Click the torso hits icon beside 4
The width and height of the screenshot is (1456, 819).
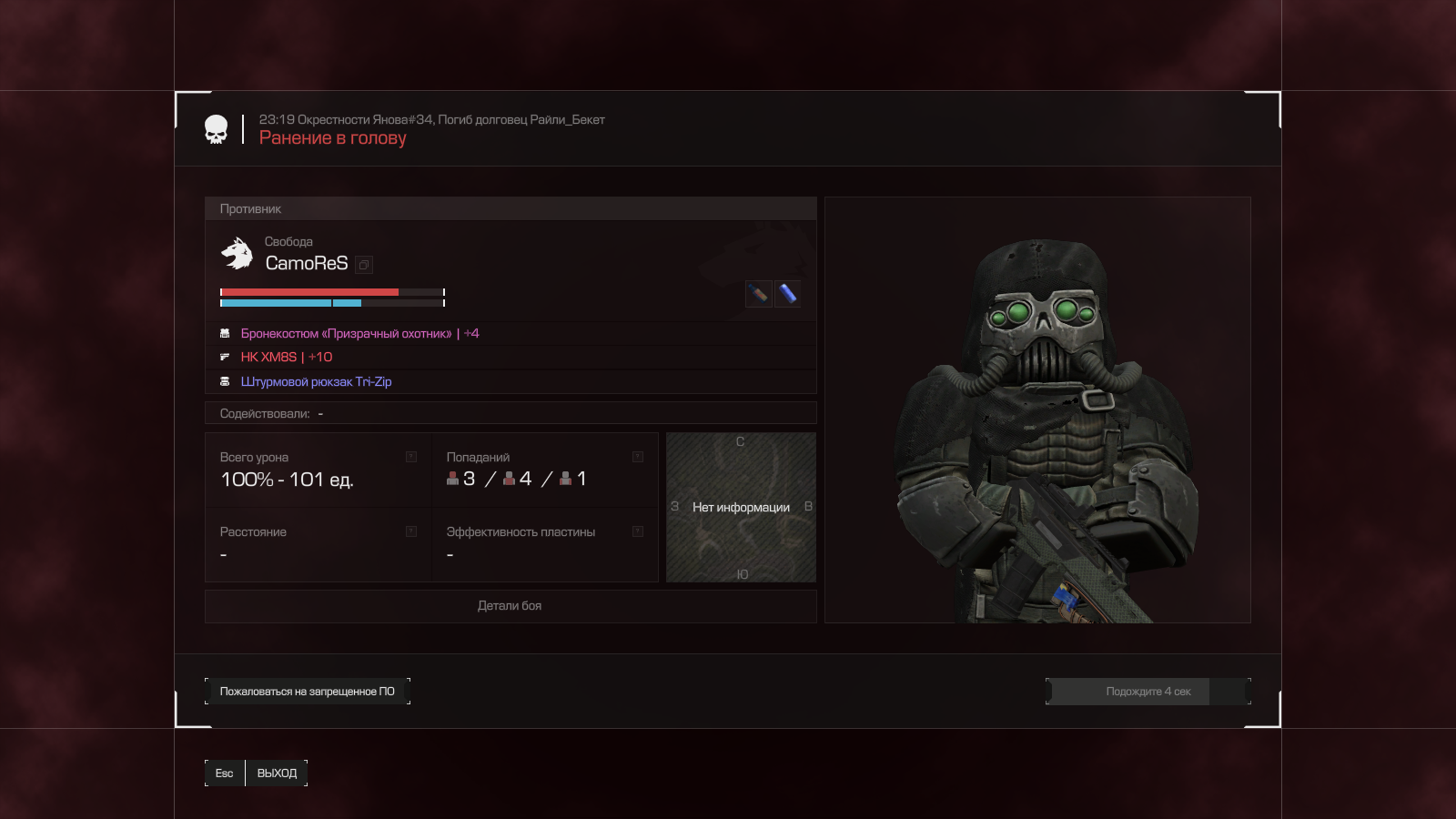pyautogui.click(x=510, y=479)
